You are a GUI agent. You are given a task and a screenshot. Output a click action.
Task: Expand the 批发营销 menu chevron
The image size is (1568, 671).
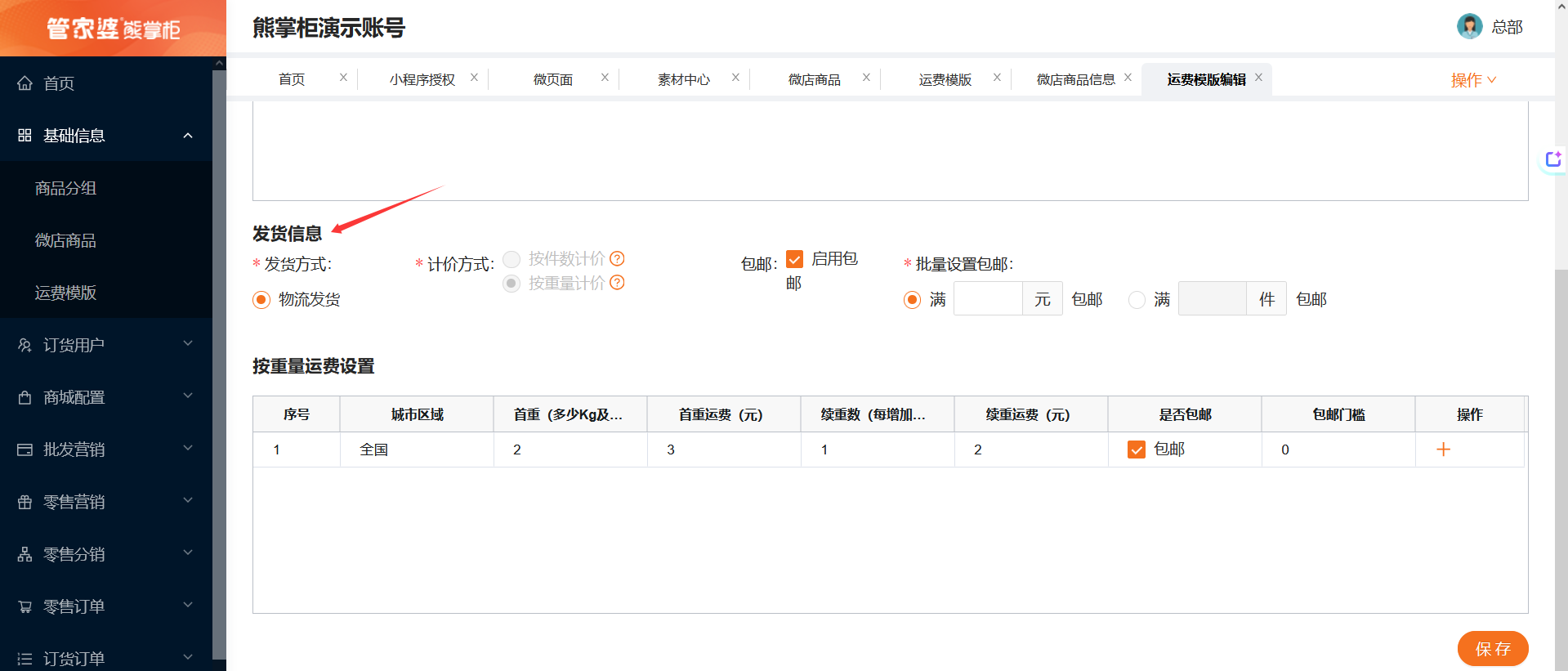coord(188,449)
